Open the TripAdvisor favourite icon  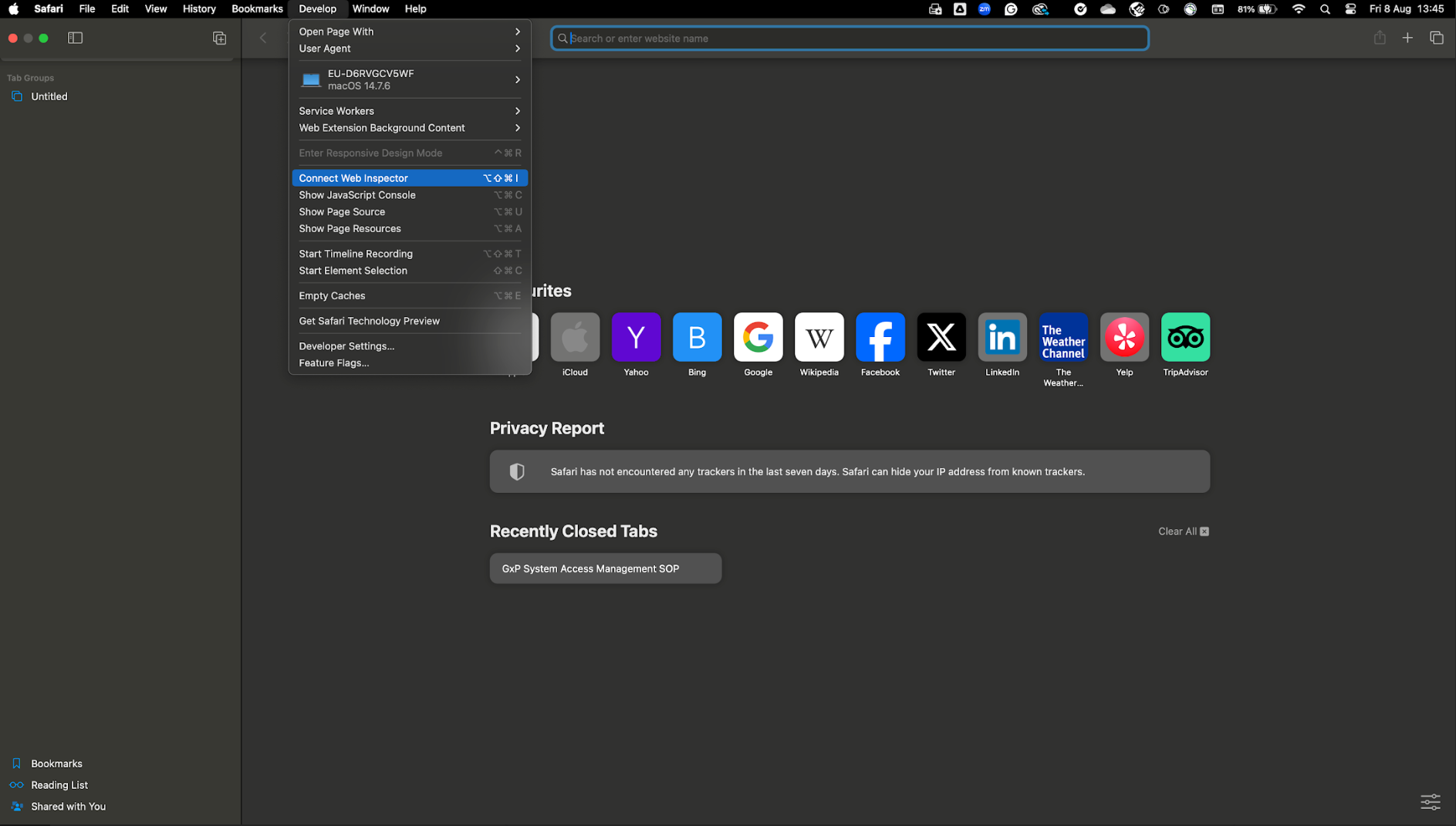(1185, 337)
